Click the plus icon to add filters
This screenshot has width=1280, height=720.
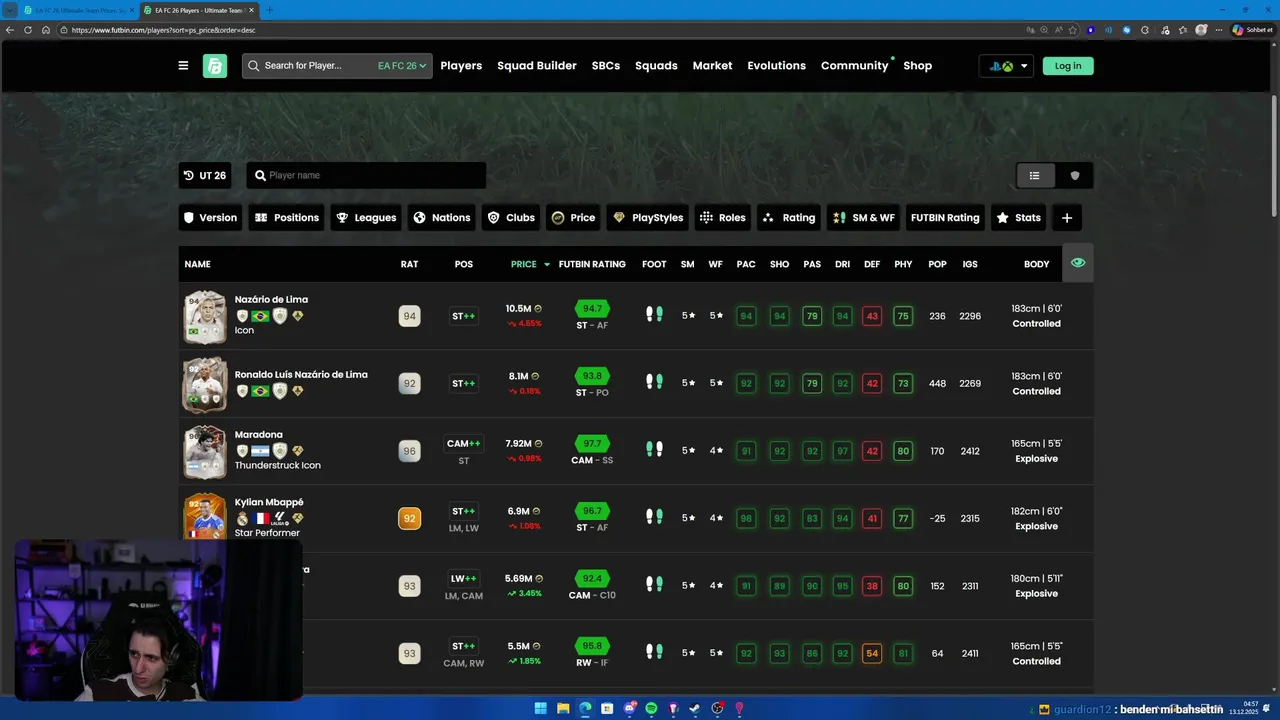1067,217
